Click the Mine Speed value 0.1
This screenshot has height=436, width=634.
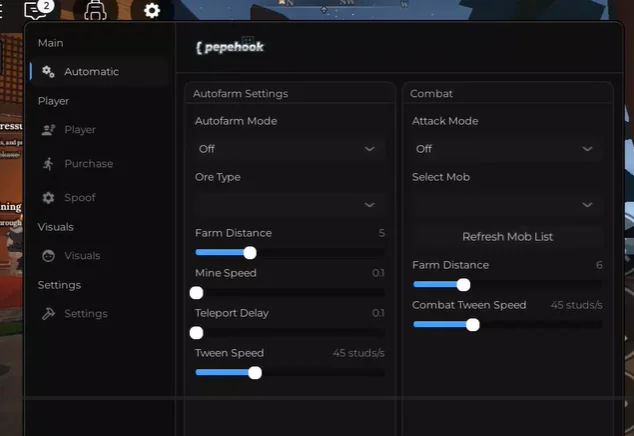pyautogui.click(x=378, y=273)
